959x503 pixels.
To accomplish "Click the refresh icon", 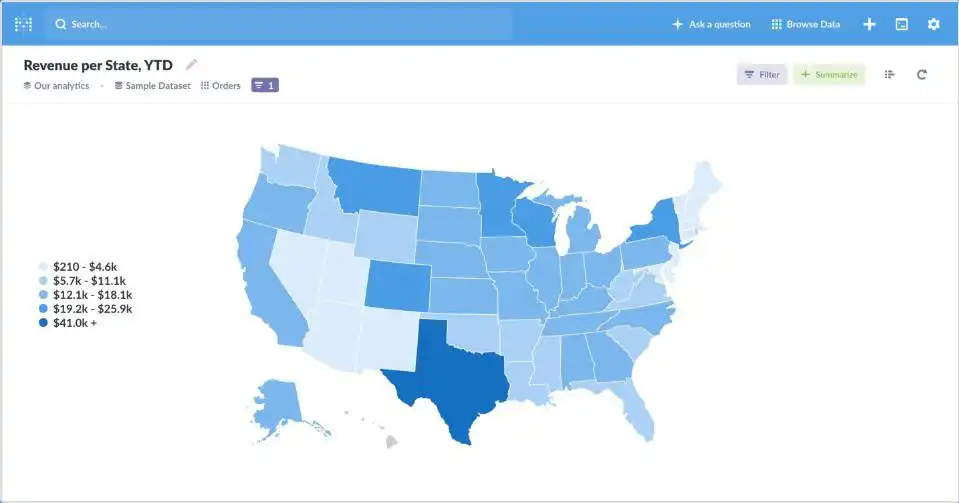I will [x=922, y=75].
